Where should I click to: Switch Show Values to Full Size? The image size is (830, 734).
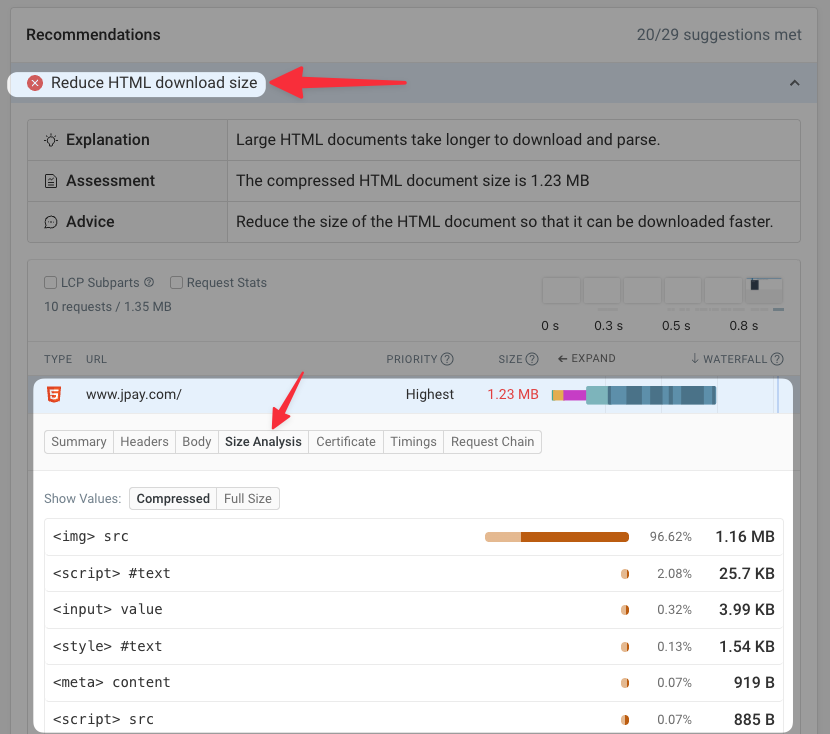click(x=247, y=498)
